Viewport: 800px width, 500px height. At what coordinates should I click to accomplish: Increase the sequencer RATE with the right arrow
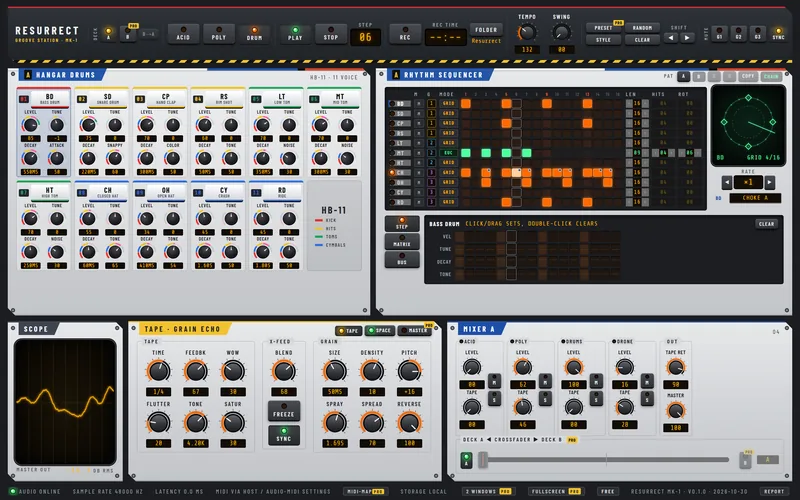(x=769, y=182)
